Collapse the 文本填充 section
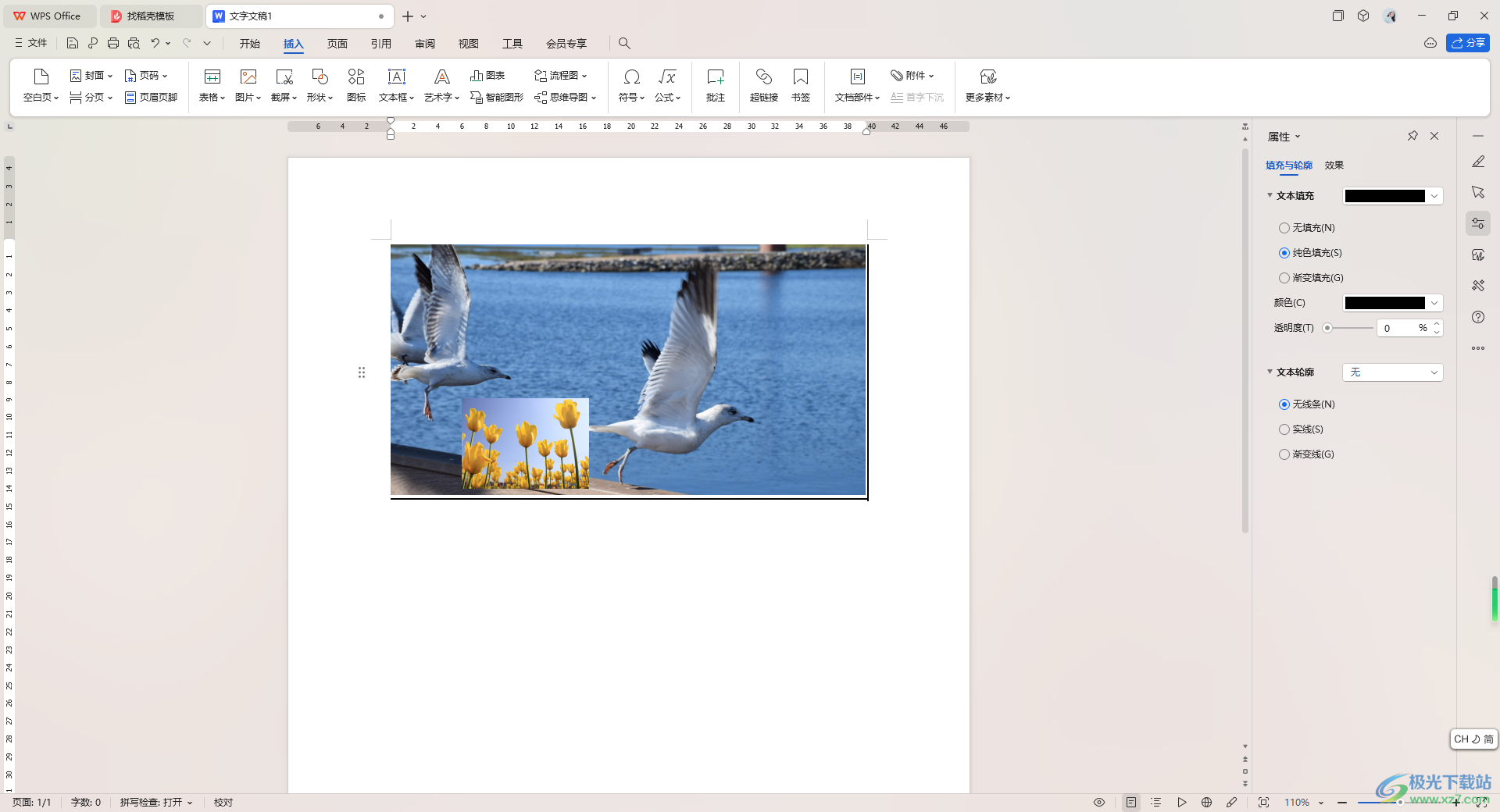The width and height of the screenshot is (1500, 812). click(1270, 196)
